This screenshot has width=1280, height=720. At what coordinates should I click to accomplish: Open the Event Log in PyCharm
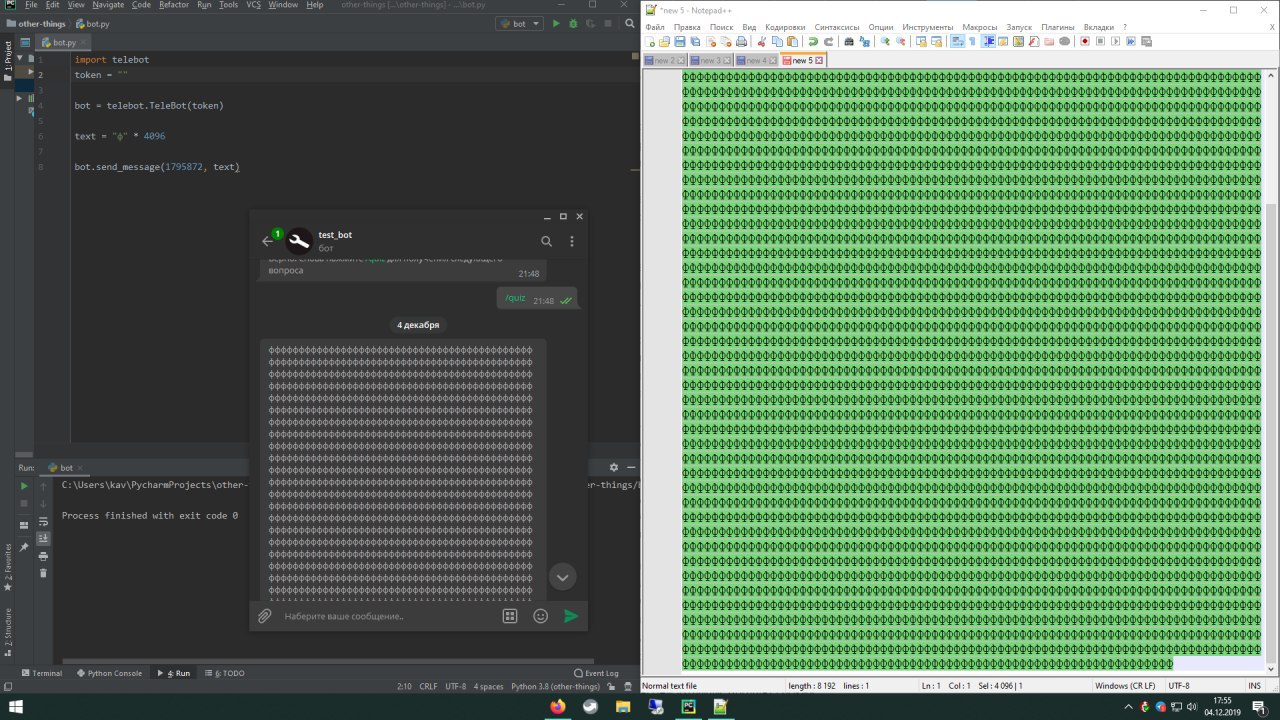click(x=597, y=673)
